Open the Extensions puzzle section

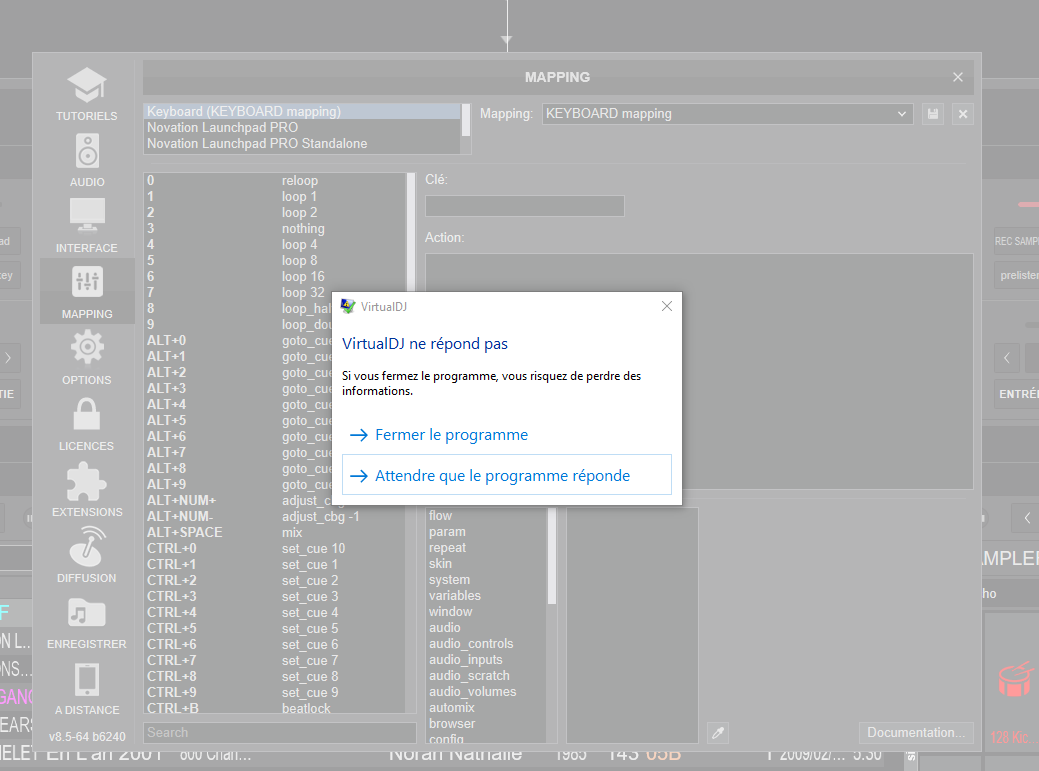(x=87, y=489)
